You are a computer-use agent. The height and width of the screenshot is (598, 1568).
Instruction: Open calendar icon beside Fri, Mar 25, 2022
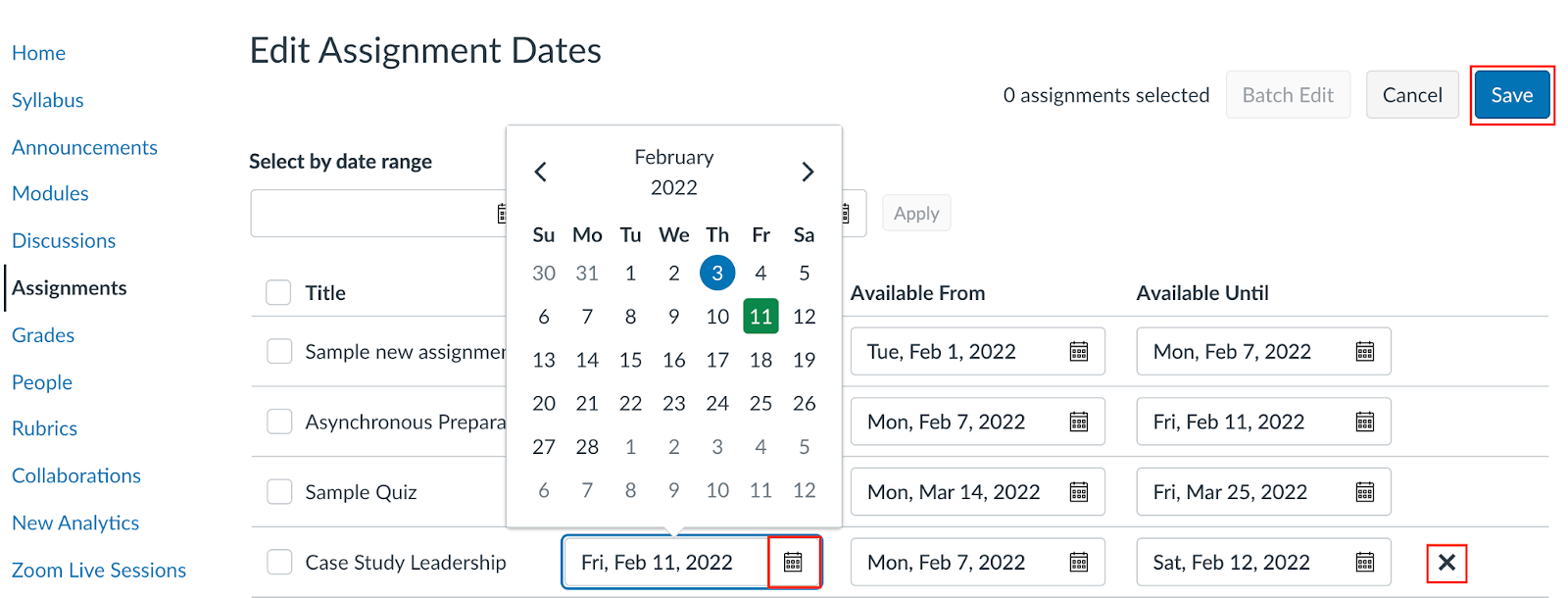[x=1365, y=492]
